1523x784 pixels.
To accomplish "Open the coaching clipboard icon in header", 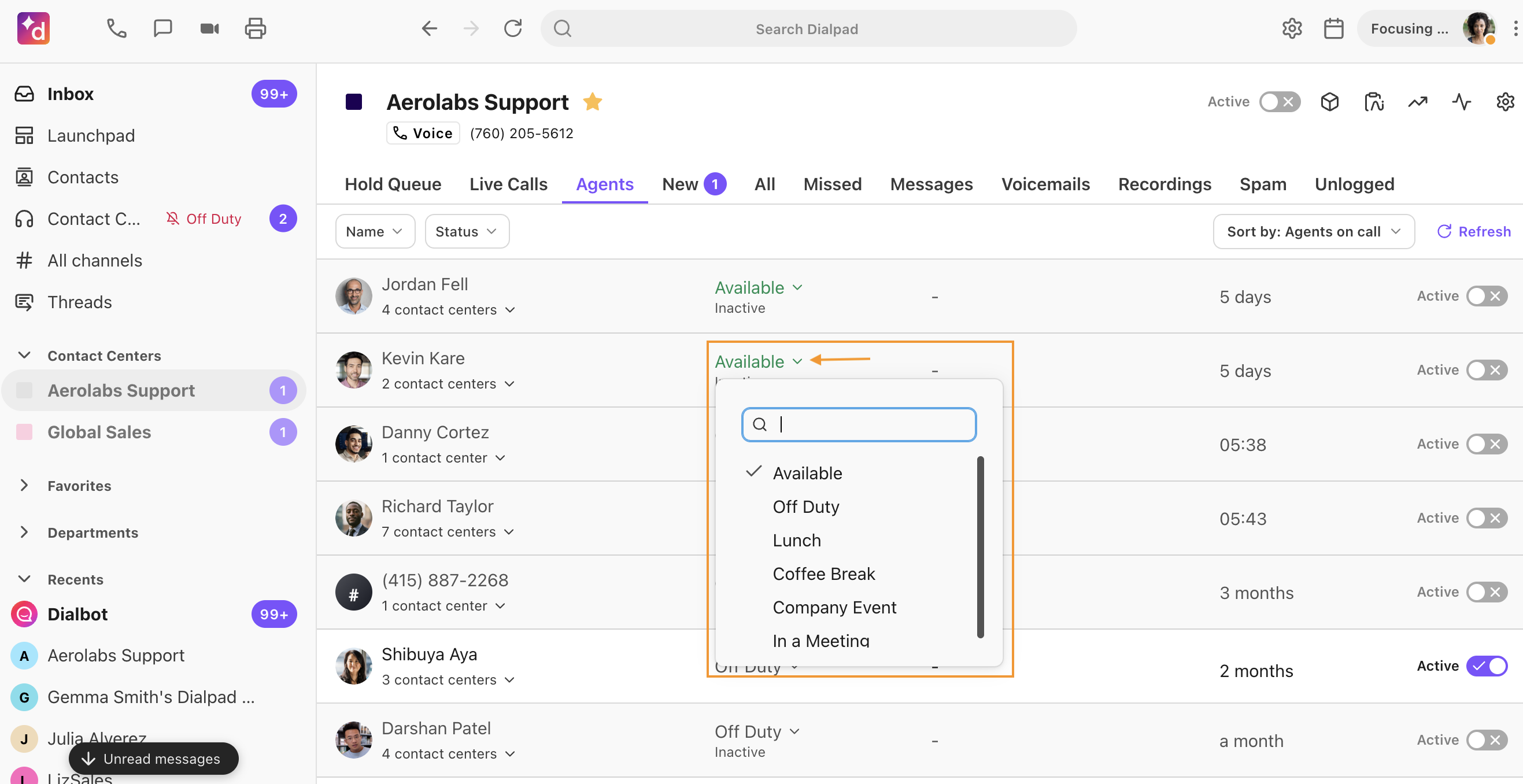I will click(x=1374, y=102).
